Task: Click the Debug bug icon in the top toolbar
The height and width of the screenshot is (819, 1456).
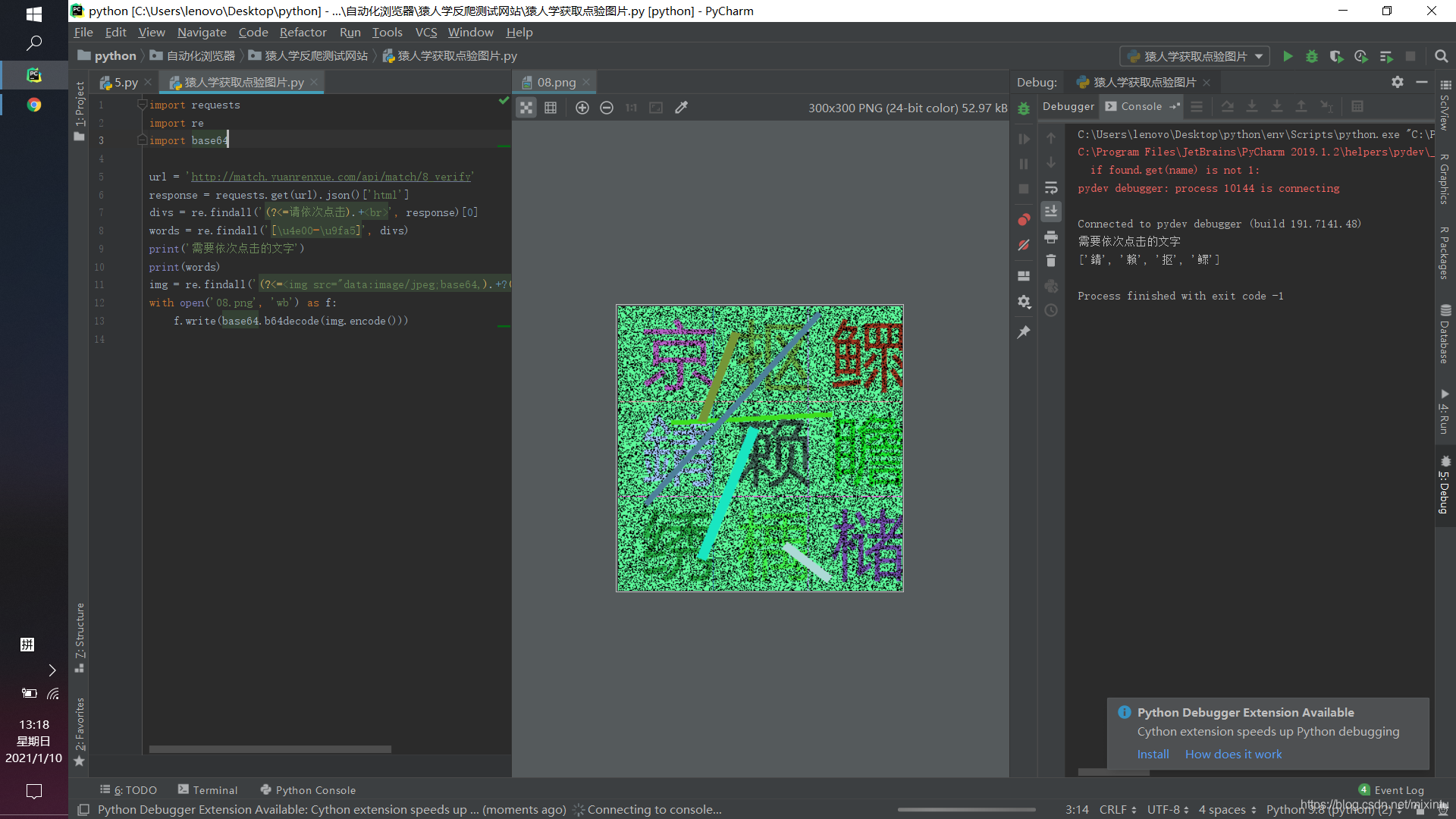Action: (x=1312, y=56)
